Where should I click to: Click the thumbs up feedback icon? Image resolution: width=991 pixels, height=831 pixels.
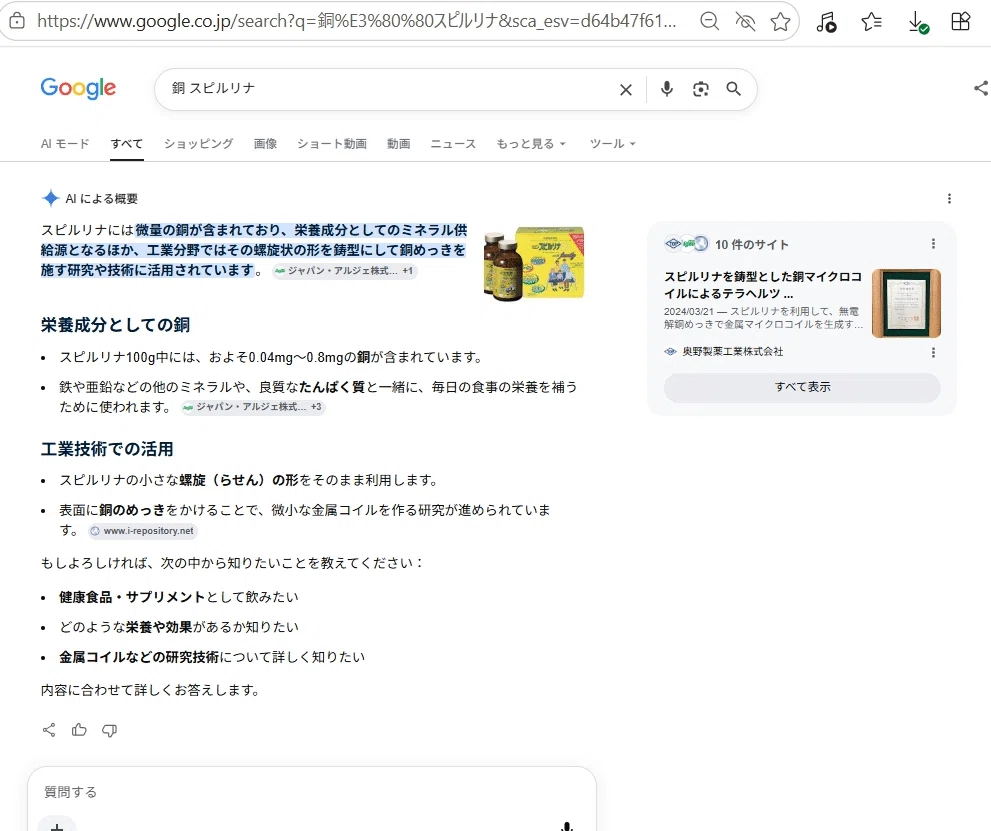79,730
